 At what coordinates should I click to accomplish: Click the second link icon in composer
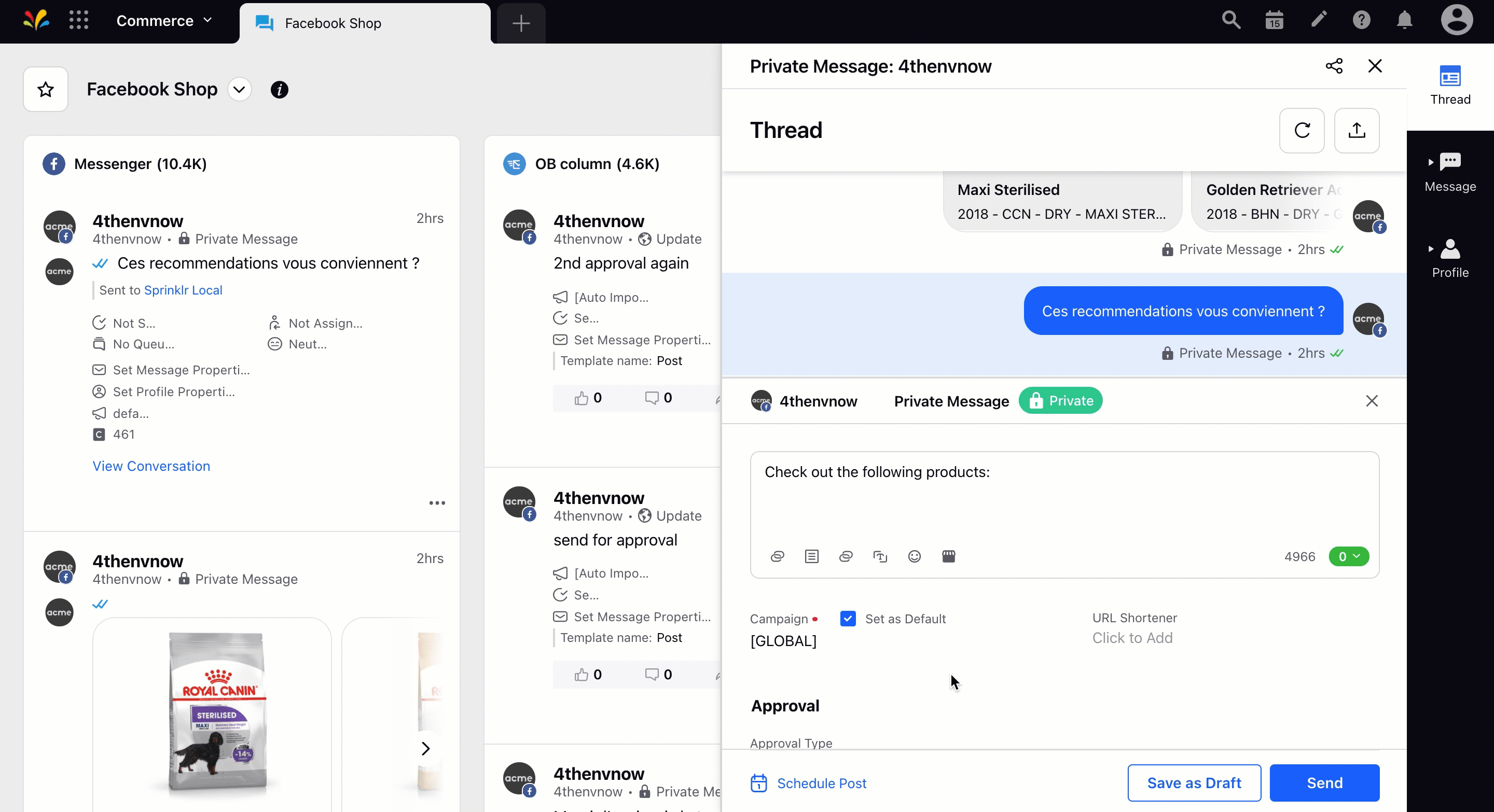(x=846, y=556)
